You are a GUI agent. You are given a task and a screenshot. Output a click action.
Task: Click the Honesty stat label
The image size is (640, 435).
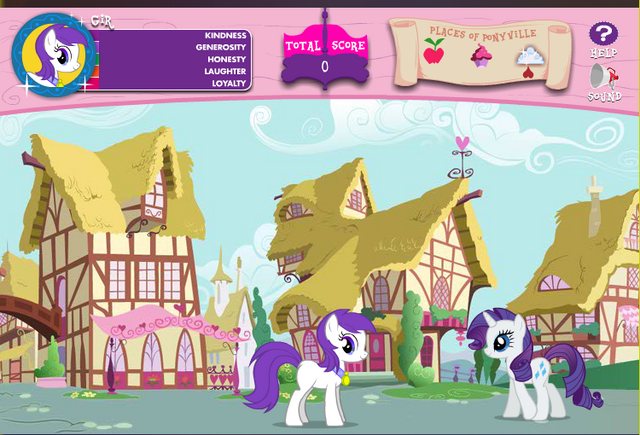227,59
